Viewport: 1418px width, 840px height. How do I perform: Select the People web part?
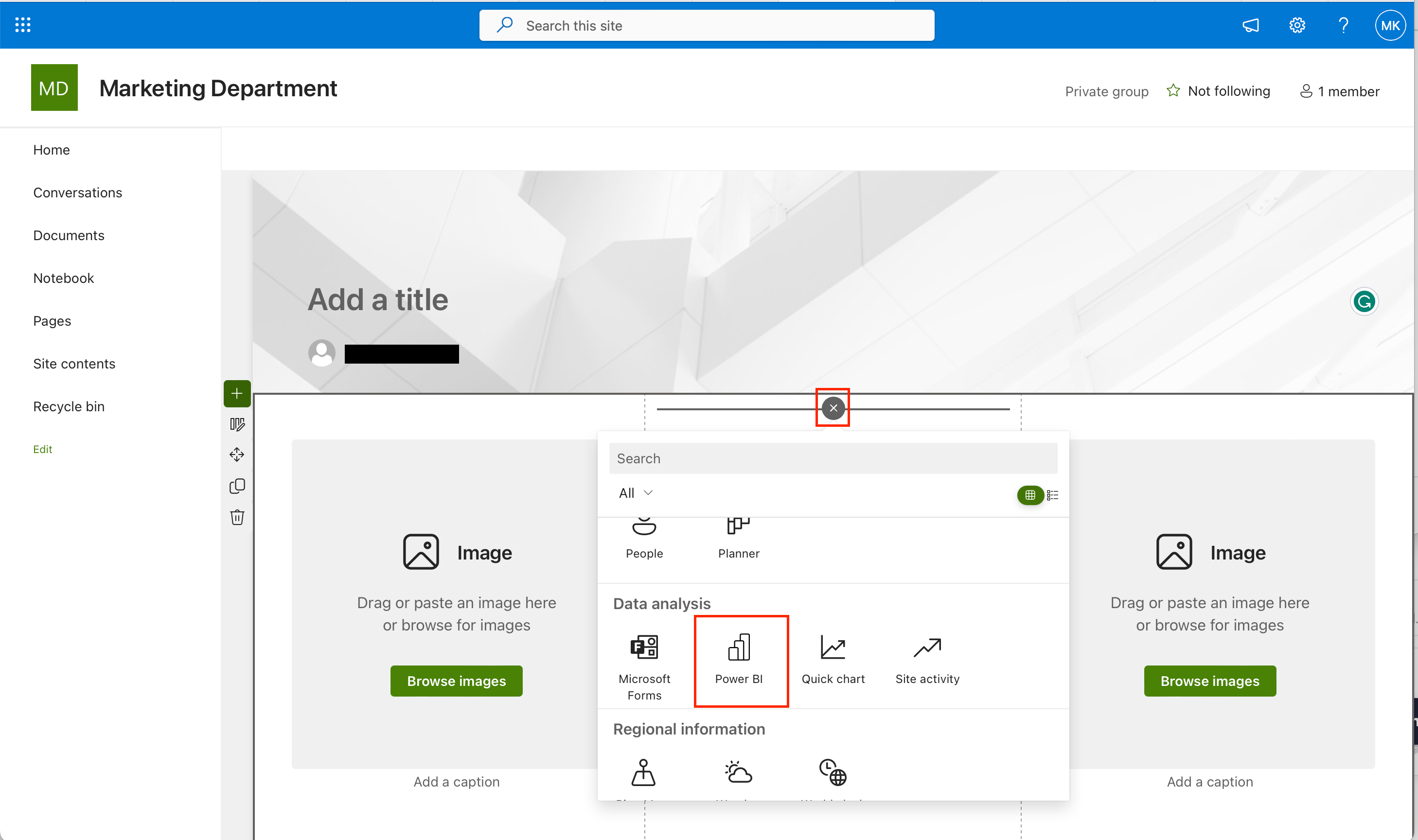pos(644,535)
